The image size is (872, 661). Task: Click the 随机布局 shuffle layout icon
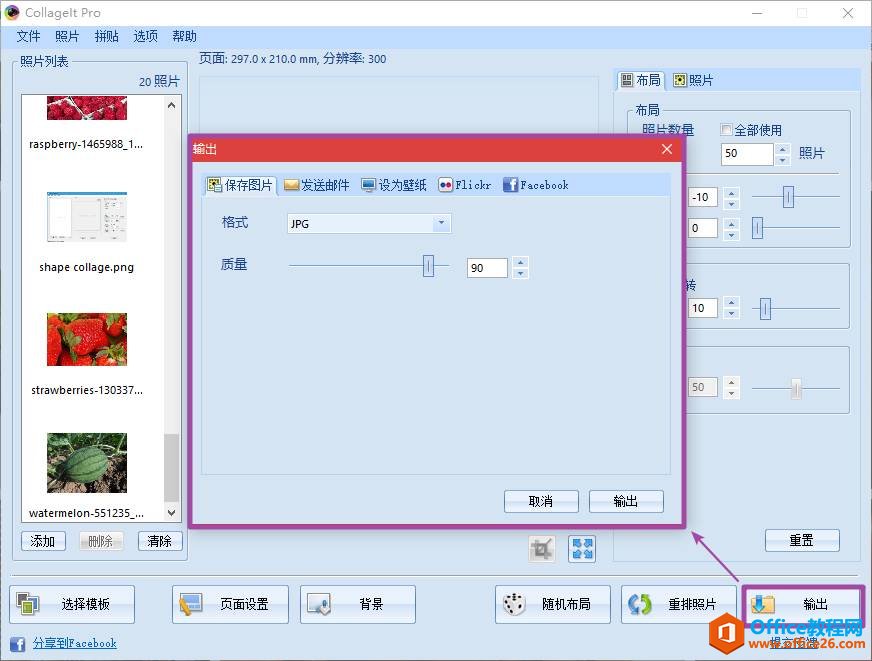(512, 603)
